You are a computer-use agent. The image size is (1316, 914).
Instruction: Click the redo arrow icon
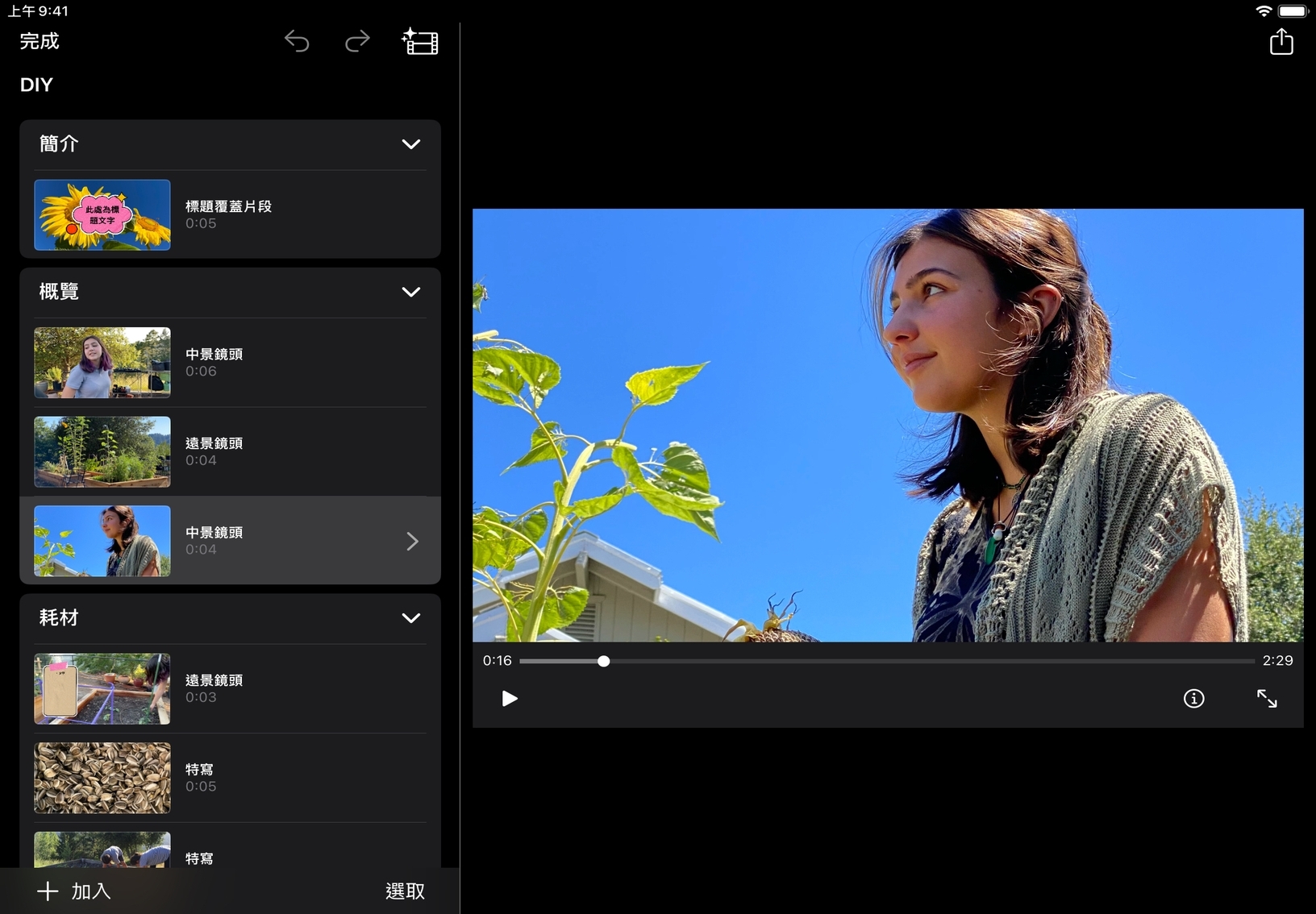click(357, 41)
